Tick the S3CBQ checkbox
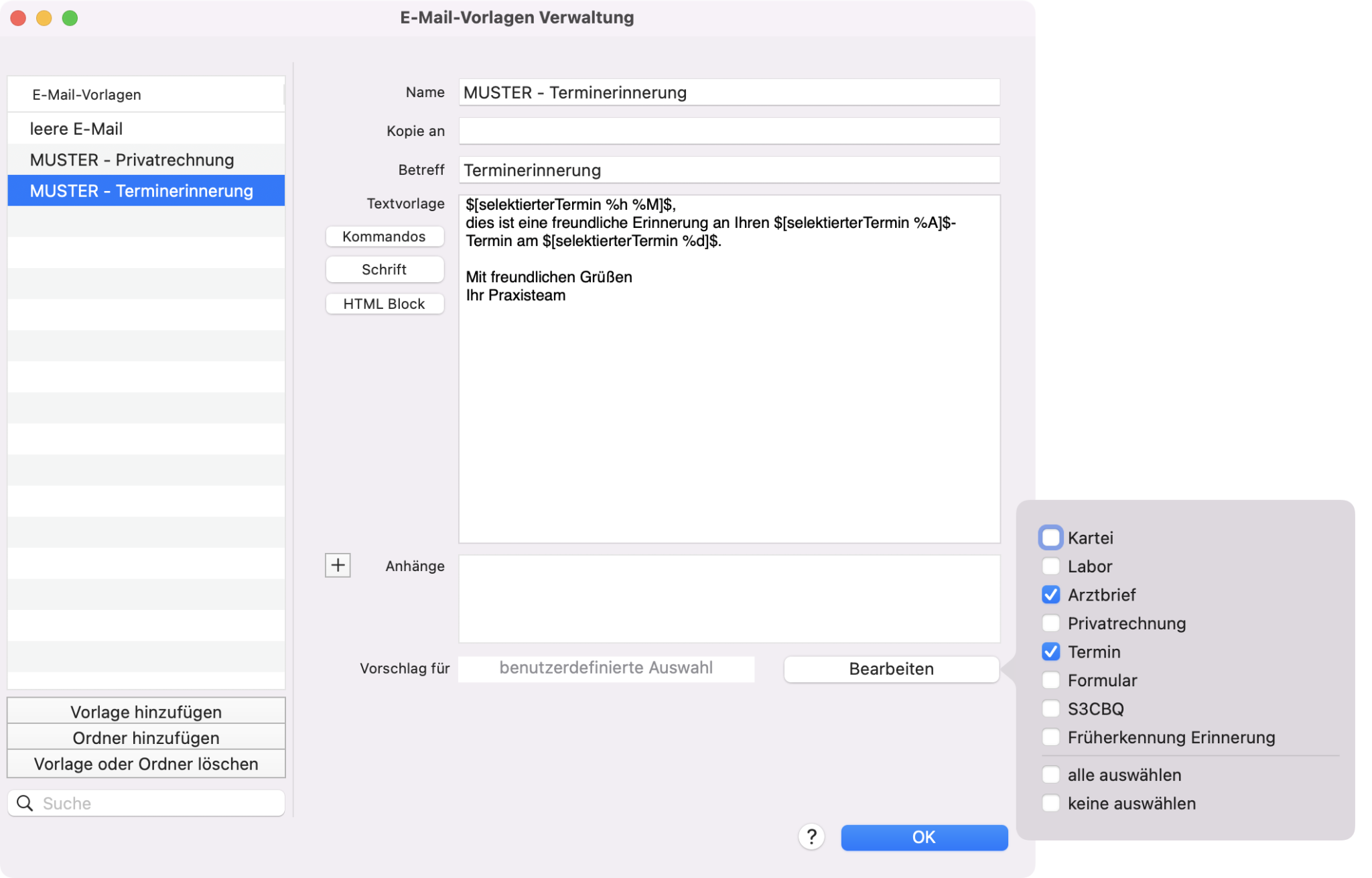Viewport: 1372px width, 878px height. pyautogui.click(x=1050, y=708)
